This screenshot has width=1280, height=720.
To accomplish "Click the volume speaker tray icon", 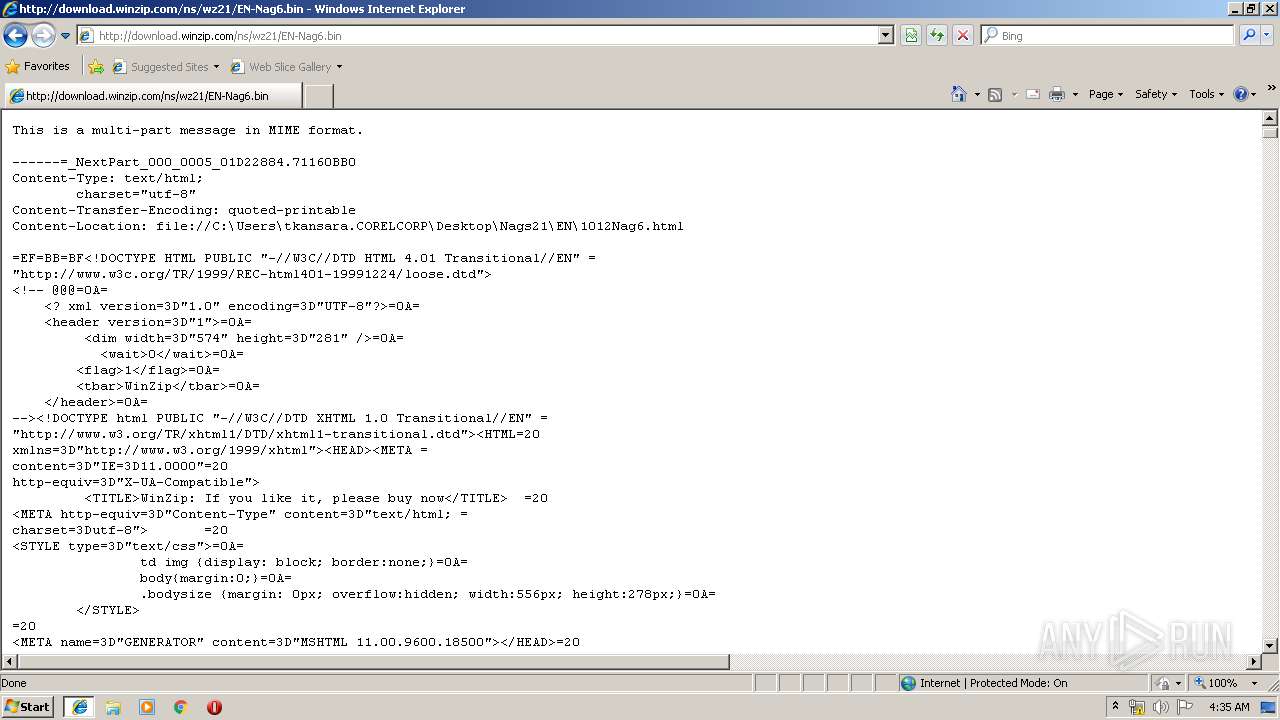I will click(x=1160, y=707).
